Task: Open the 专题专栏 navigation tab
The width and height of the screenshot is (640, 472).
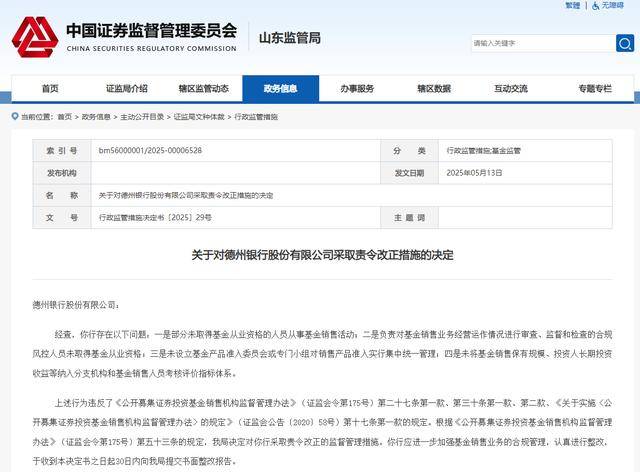Action: pyautogui.click(x=595, y=89)
